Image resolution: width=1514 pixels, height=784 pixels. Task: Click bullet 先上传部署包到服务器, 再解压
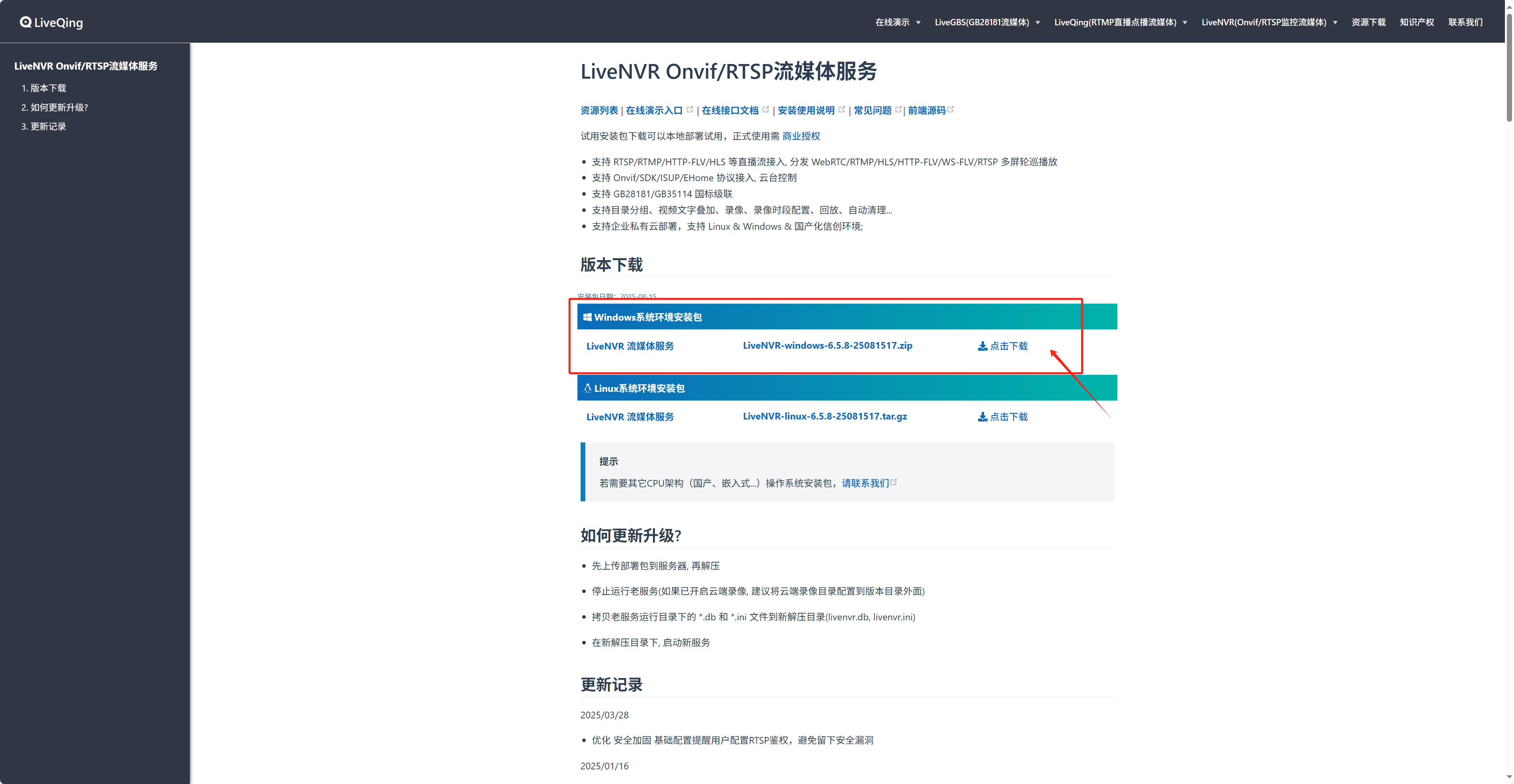[x=655, y=566]
